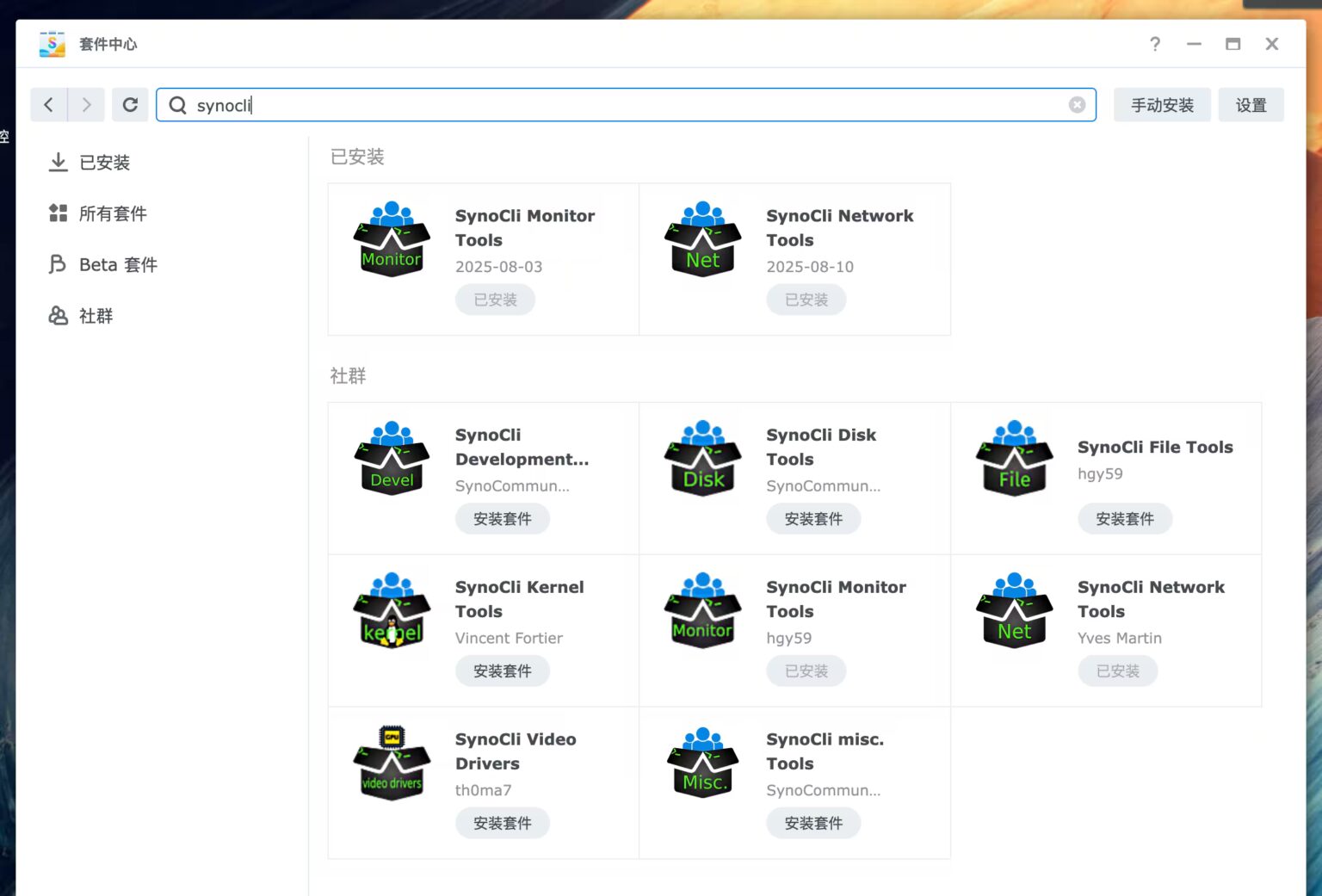Open SynoCli Kernel Tools title
1322x896 pixels.
point(519,599)
